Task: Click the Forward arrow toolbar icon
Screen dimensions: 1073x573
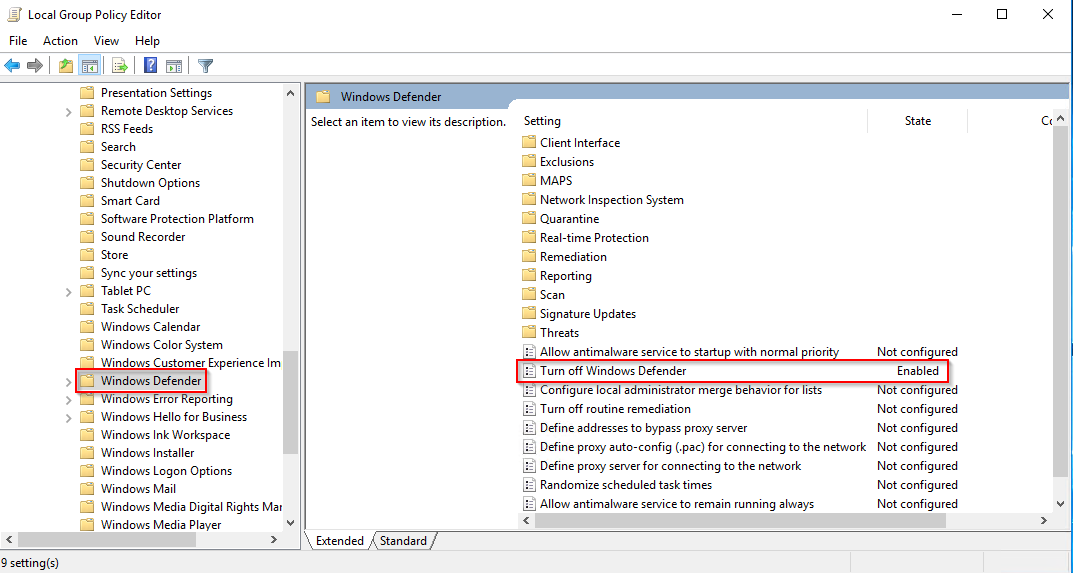Action: (34, 66)
